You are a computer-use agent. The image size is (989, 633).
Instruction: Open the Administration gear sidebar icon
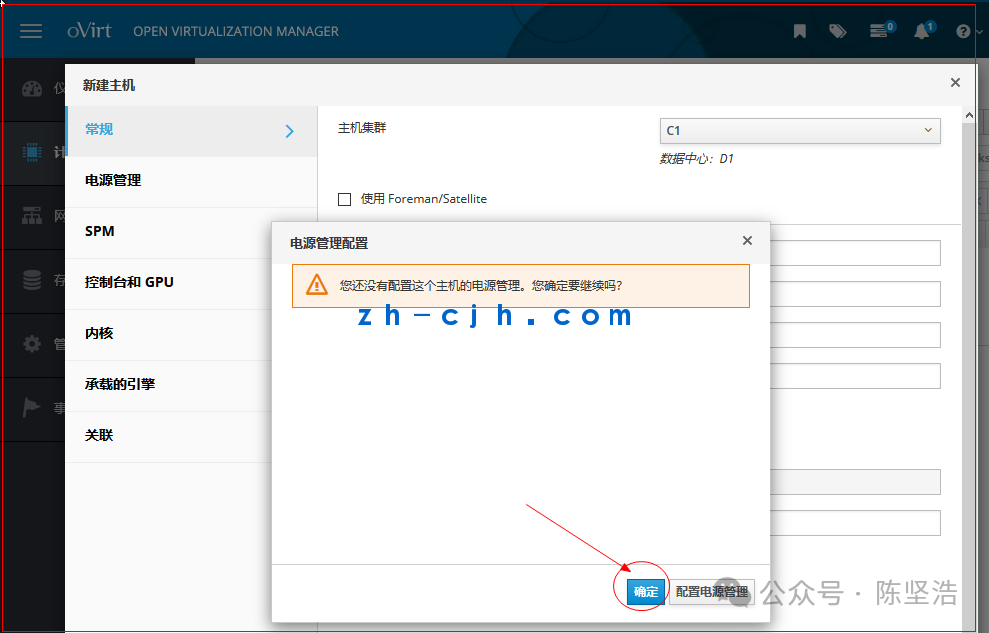32,344
